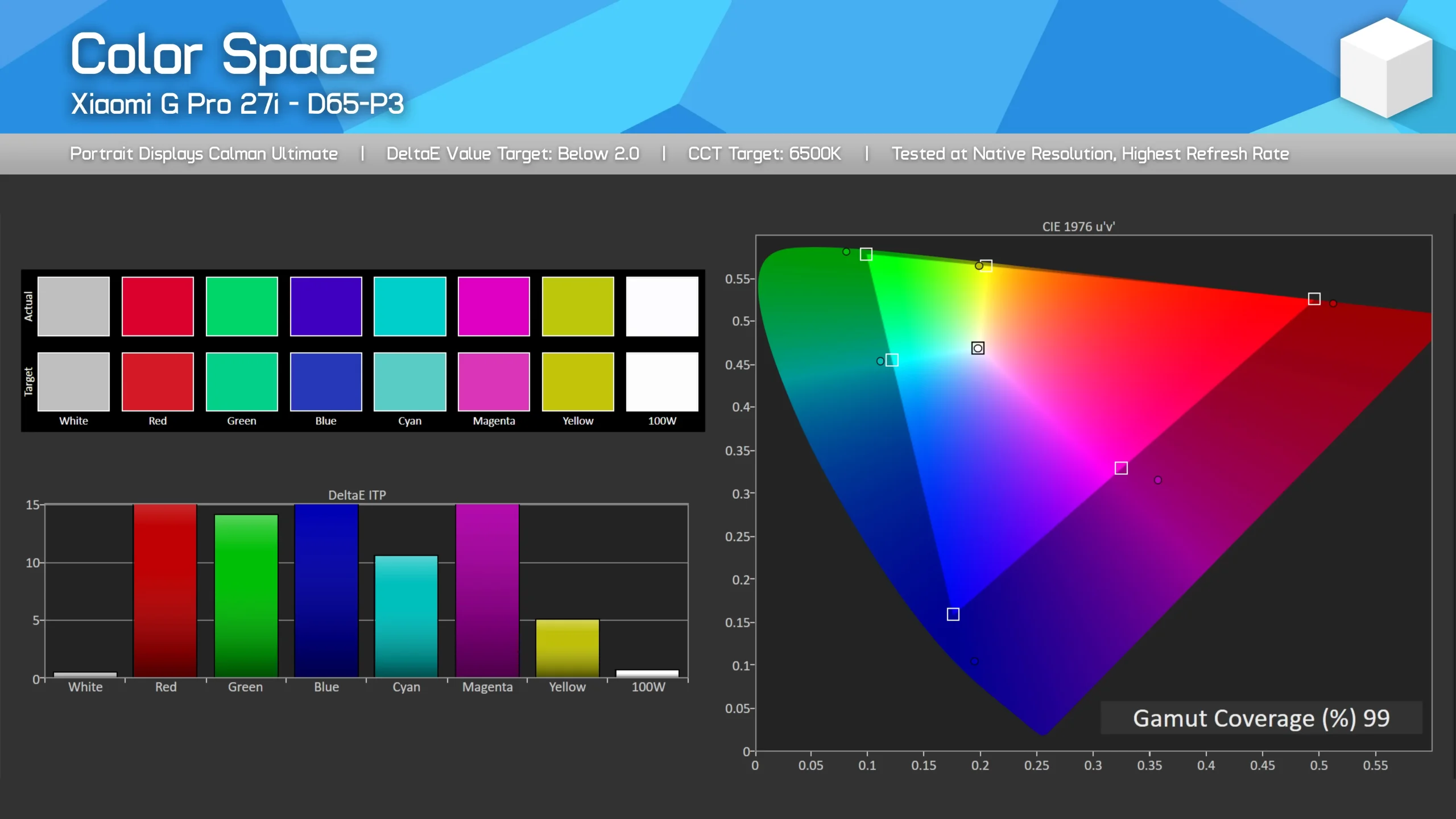
Task: Click the Cyan bar in DeltaE chart
Action: click(406, 616)
